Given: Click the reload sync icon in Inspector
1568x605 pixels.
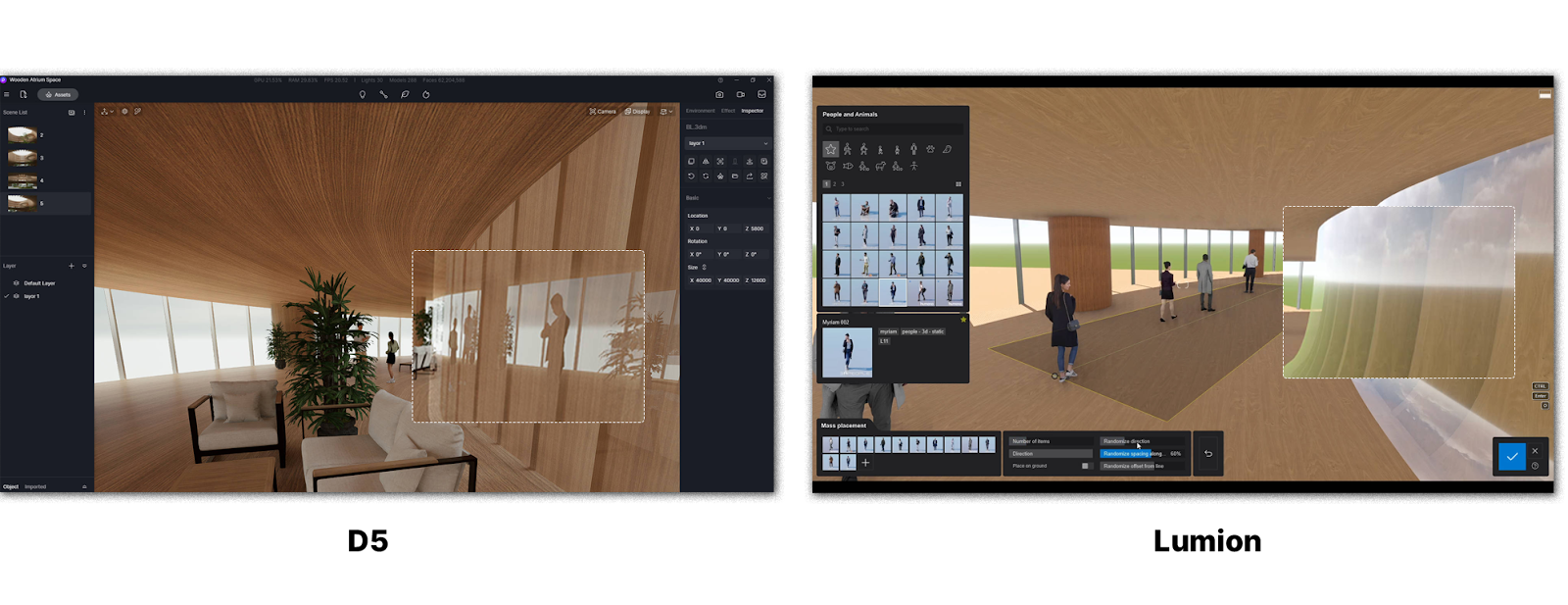Looking at the screenshot, I should coord(706,176).
